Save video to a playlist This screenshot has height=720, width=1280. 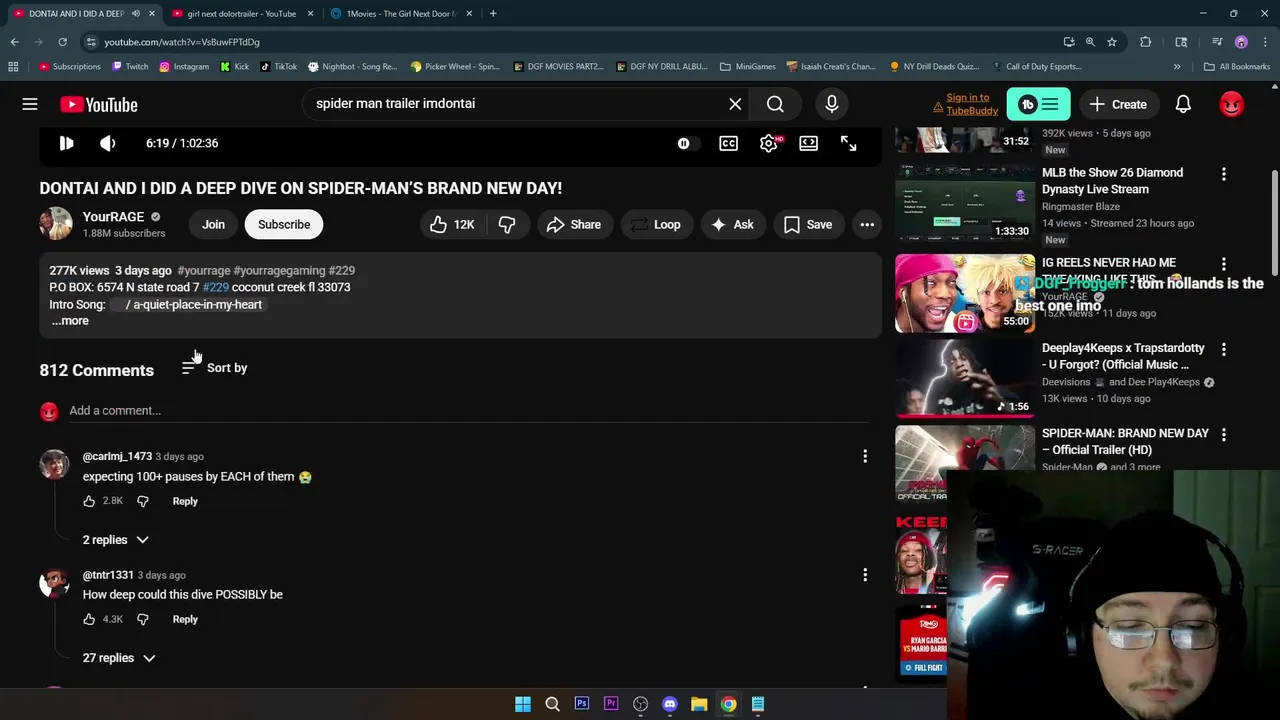coord(808,225)
